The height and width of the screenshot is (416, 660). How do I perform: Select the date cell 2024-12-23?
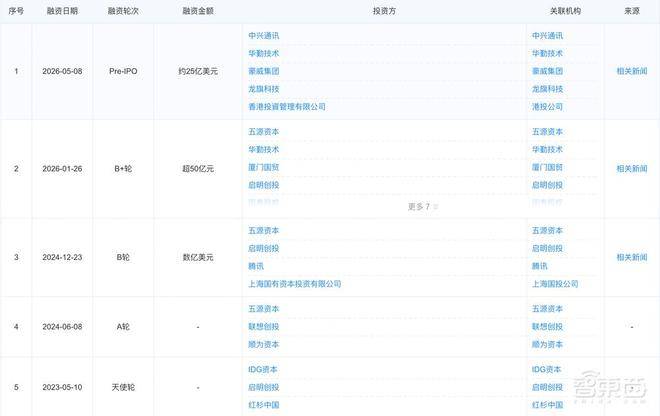click(62, 257)
